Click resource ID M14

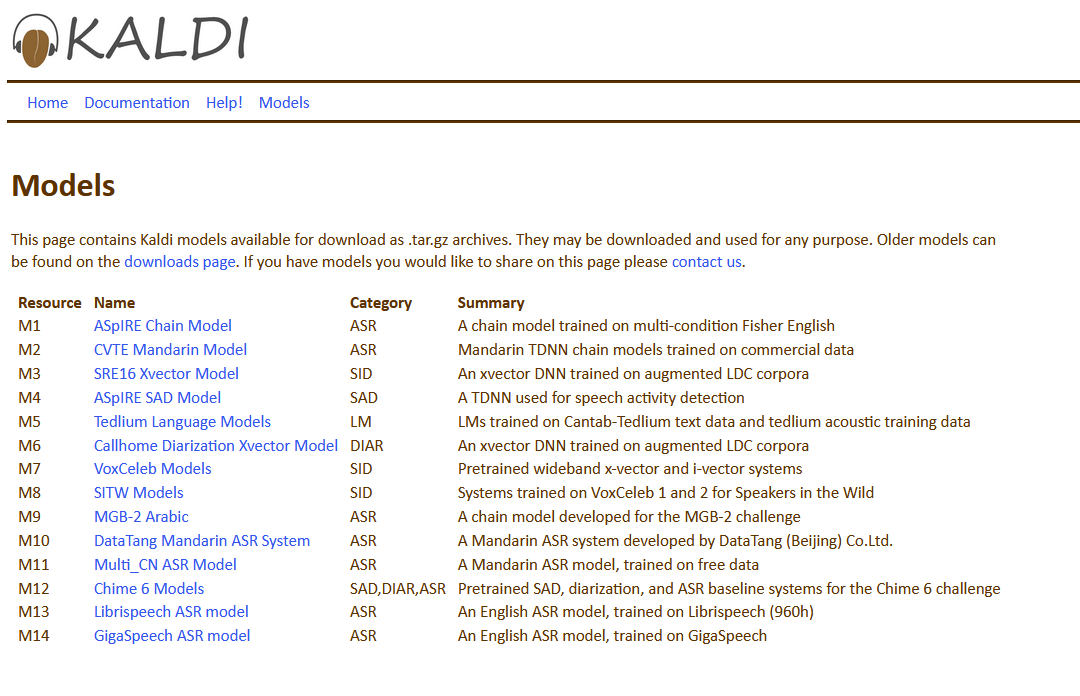34,636
